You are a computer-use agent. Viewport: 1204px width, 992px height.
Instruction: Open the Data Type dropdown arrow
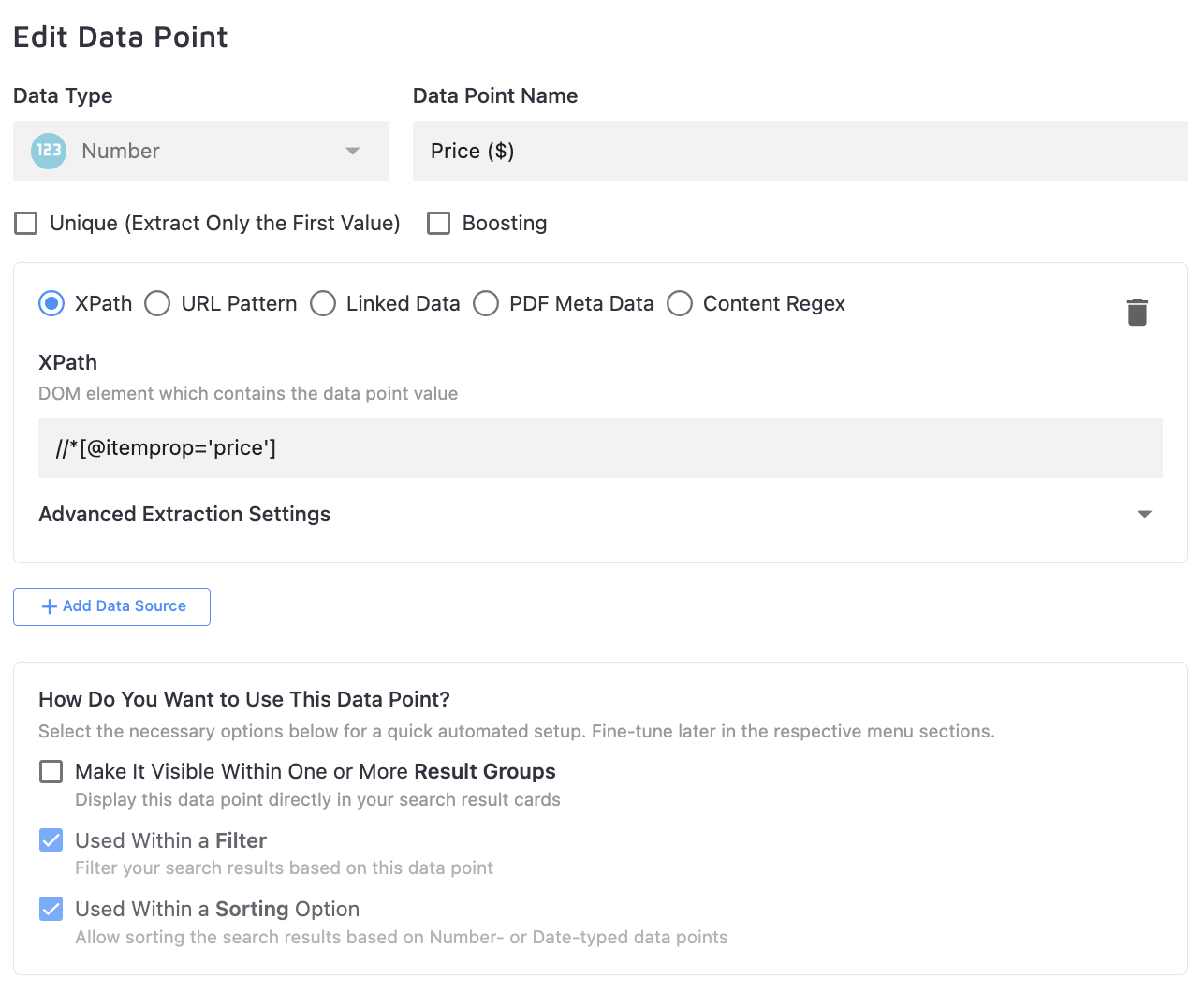pyautogui.click(x=352, y=151)
